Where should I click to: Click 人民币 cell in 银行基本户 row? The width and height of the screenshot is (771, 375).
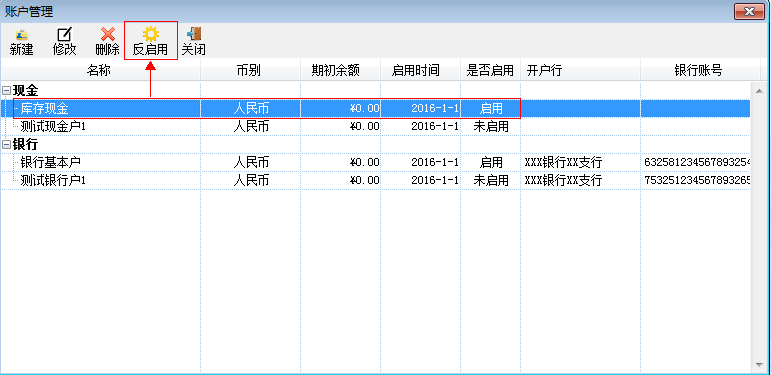pyautogui.click(x=251, y=162)
